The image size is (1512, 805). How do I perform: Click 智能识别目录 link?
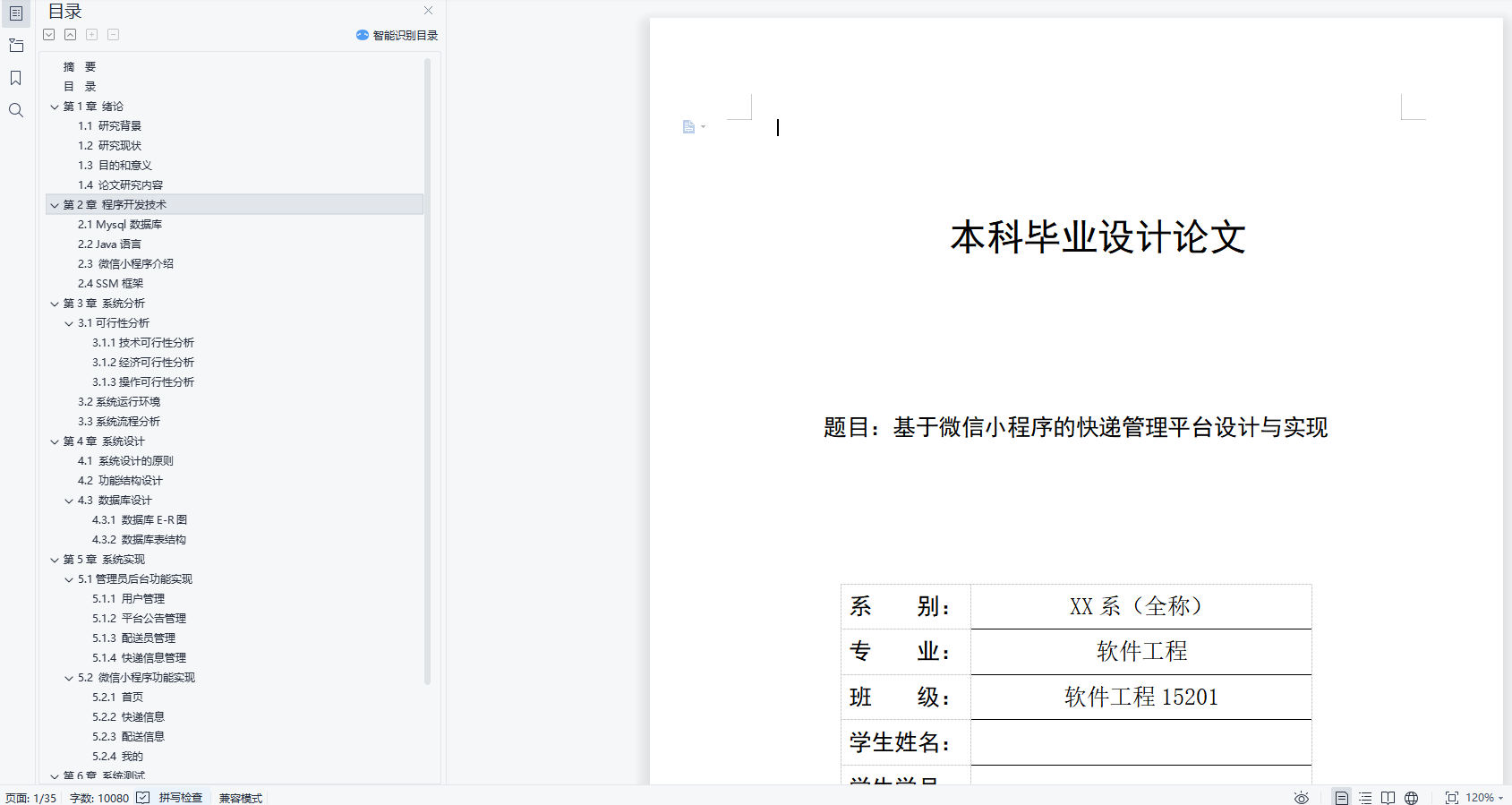coord(397,36)
